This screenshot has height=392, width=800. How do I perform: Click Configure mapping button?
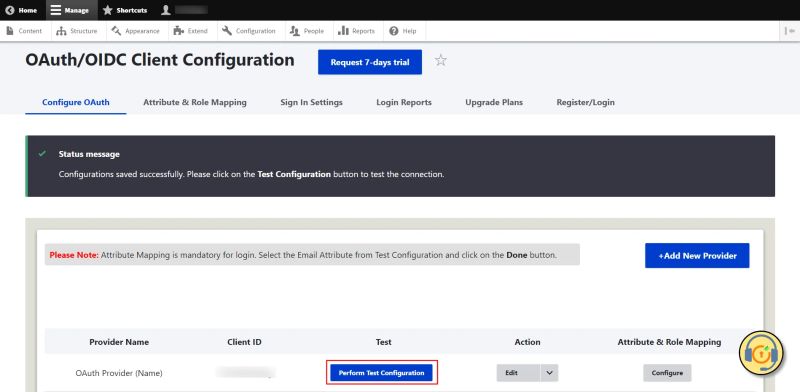tap(667, 373)
